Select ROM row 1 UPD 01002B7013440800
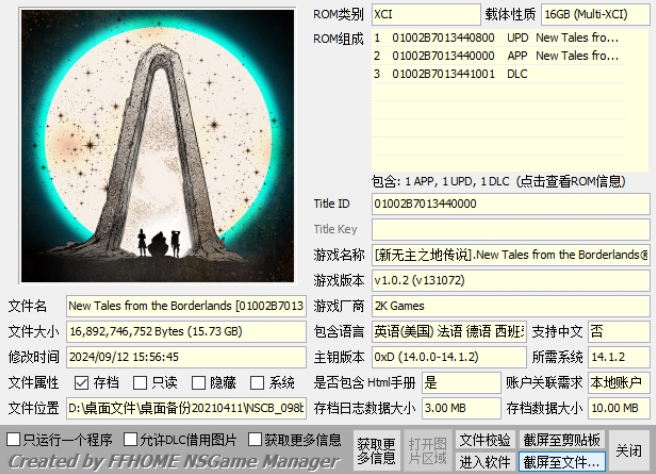Screen dimensions: 656x474 coord(498,38)
